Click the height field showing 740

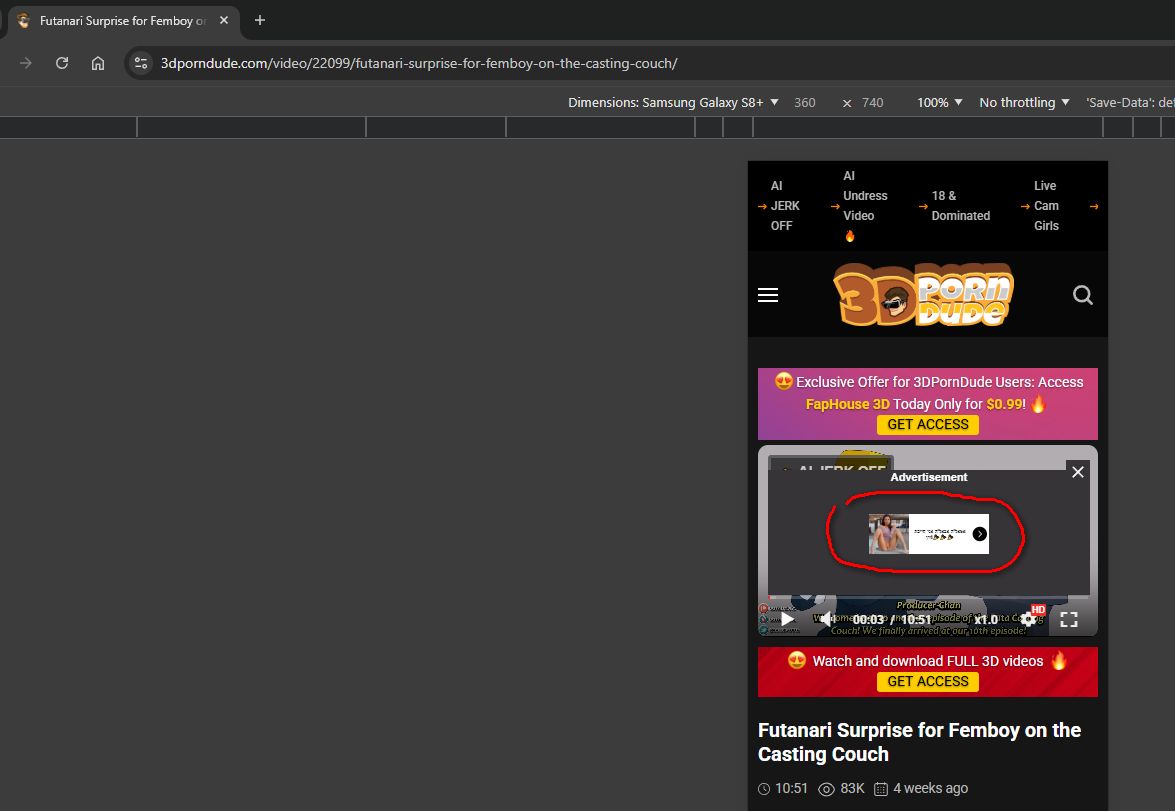872,103
